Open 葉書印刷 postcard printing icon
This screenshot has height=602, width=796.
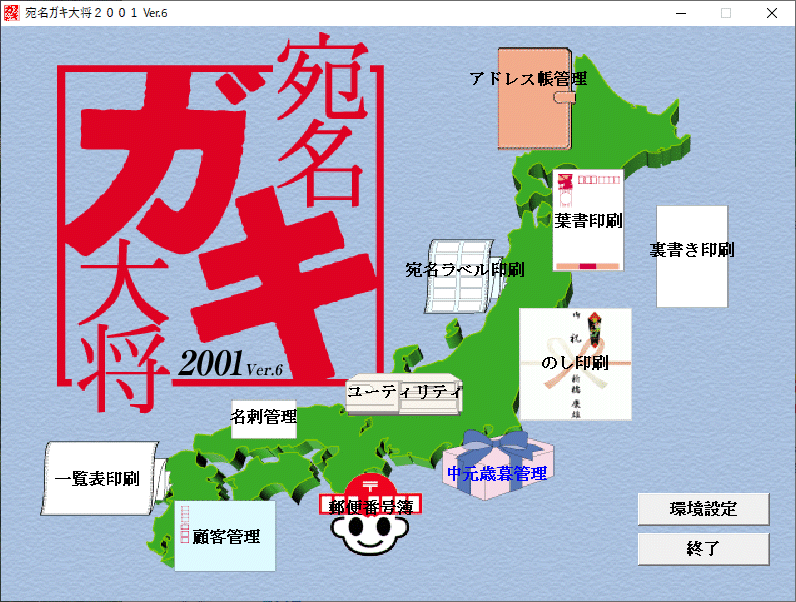coord(588,220)
